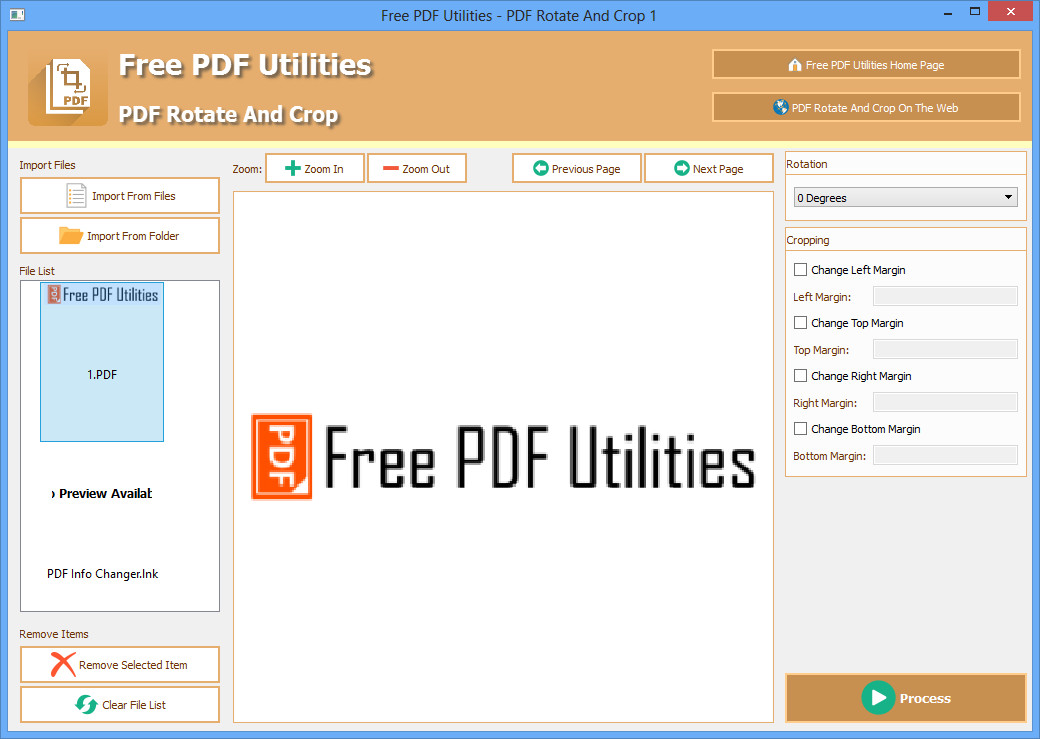The image size is (1040, 739).
Task: Click the globe icon on Web button
Action: pos(781,107)
